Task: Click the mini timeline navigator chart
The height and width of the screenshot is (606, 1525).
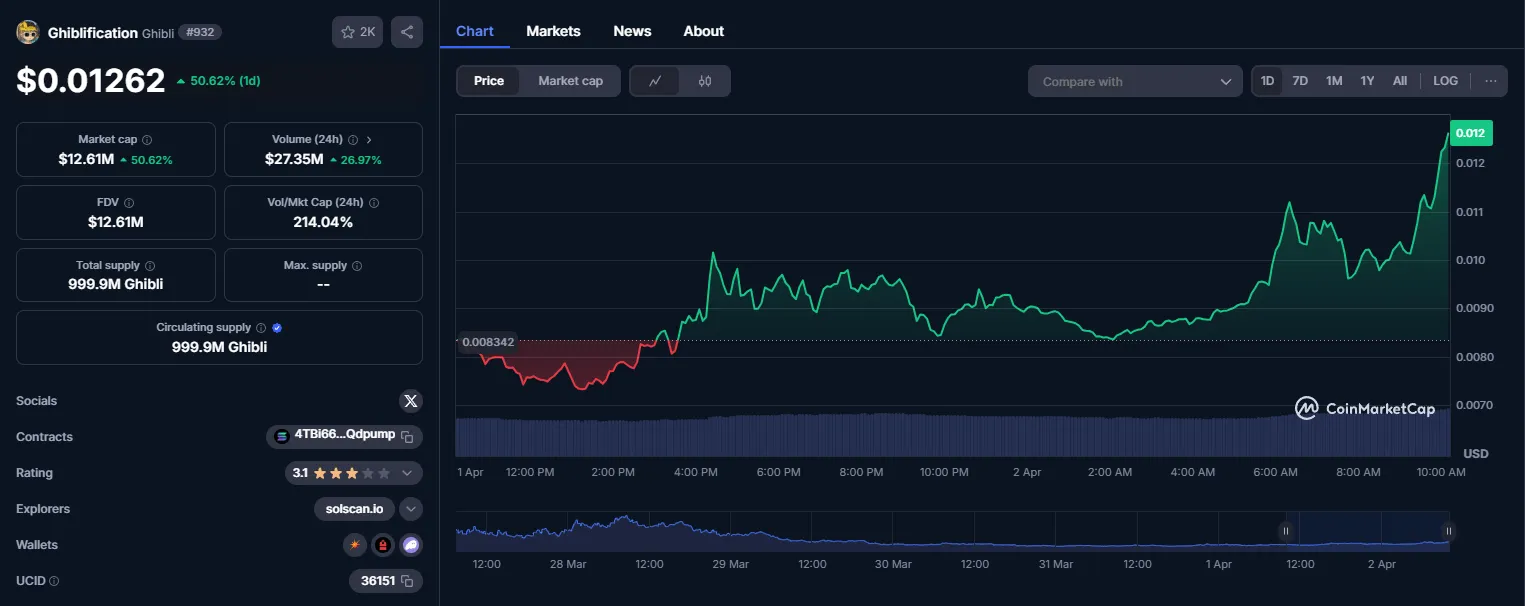Action: tap(952, 532)
